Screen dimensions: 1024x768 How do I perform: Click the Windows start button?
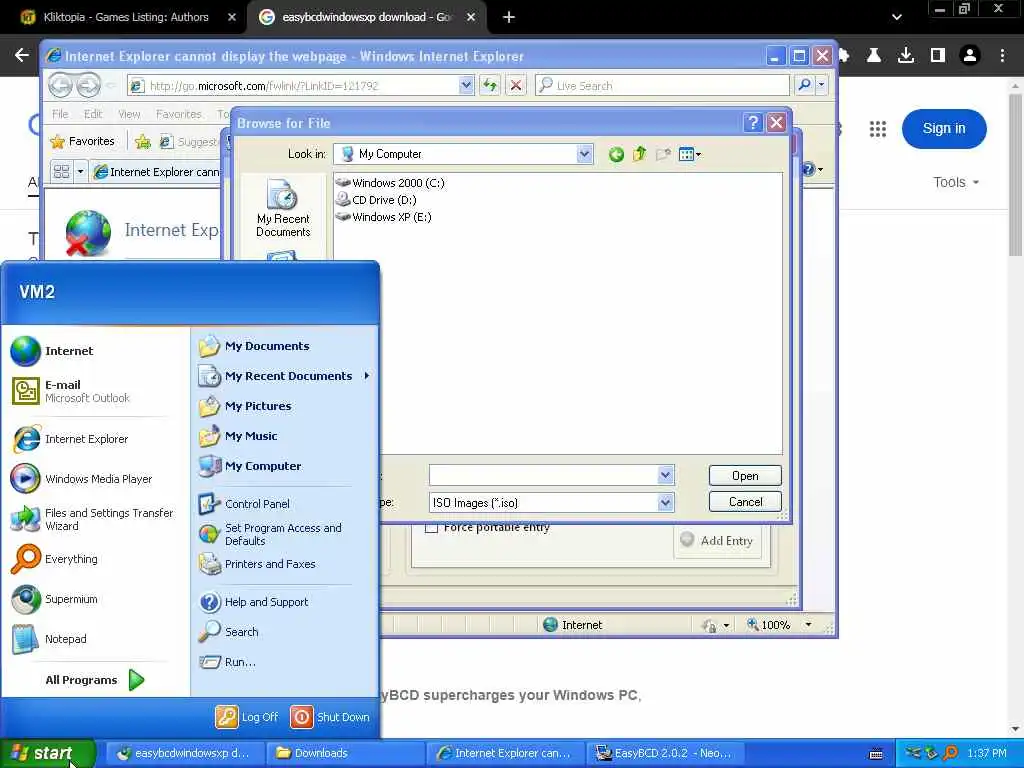point(48,753)
